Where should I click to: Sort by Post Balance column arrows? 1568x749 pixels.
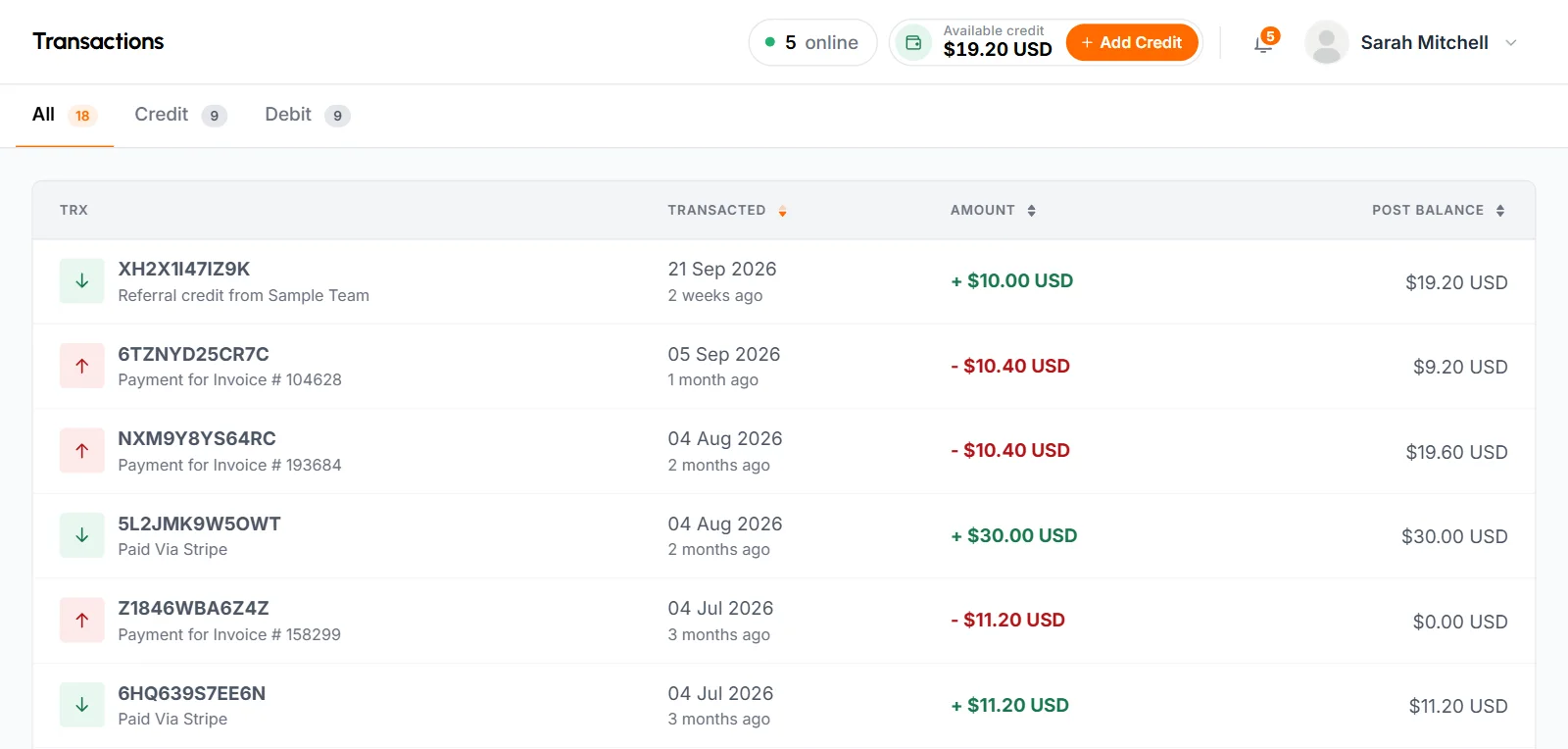pos(1499,211)
